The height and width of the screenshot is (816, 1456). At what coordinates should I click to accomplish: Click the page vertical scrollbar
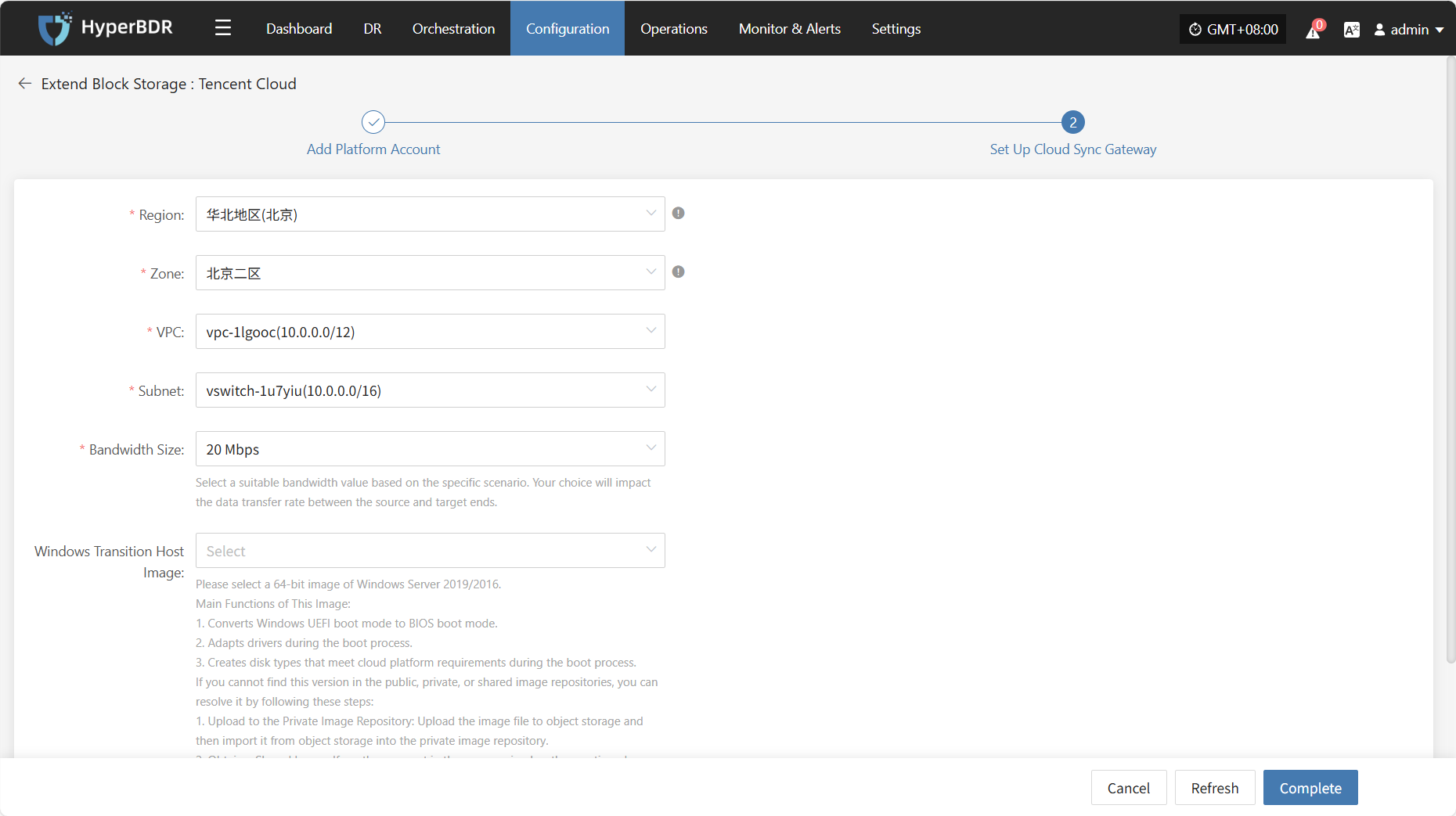1451,360
